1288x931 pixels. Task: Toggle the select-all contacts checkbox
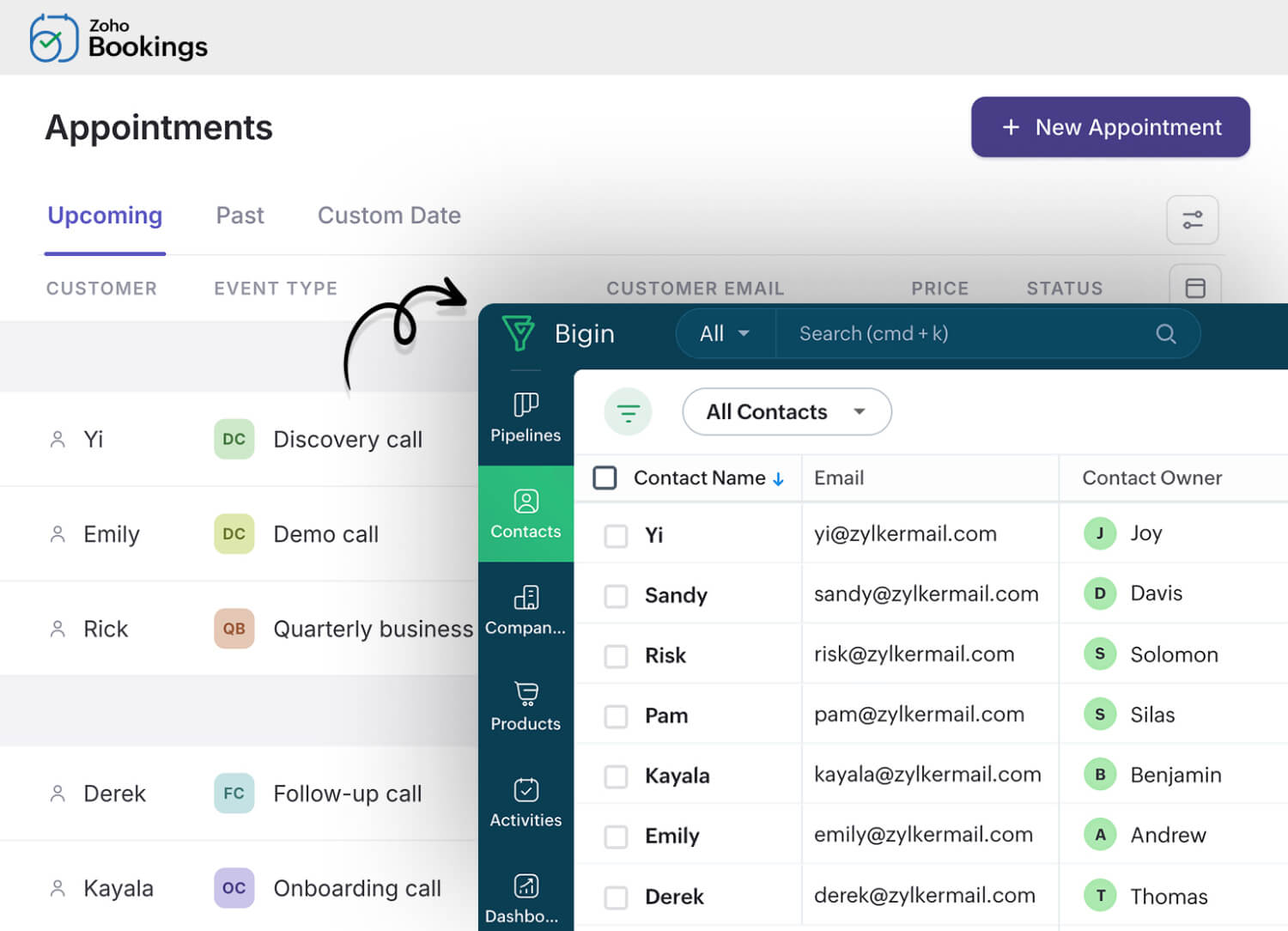tap(605, 478)
